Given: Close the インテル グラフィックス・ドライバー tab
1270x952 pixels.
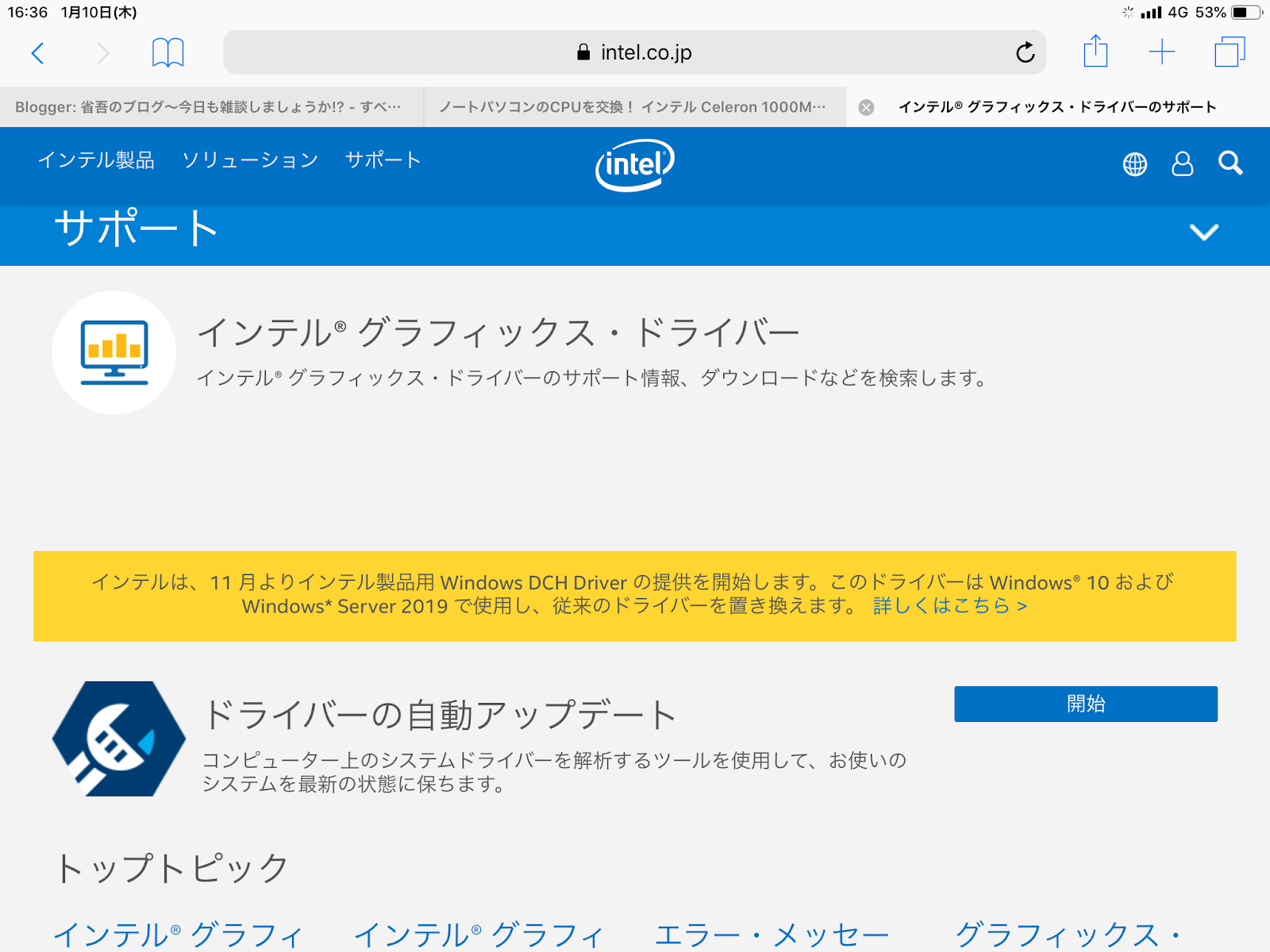Looking at the screenshot, I should (867, 107).
